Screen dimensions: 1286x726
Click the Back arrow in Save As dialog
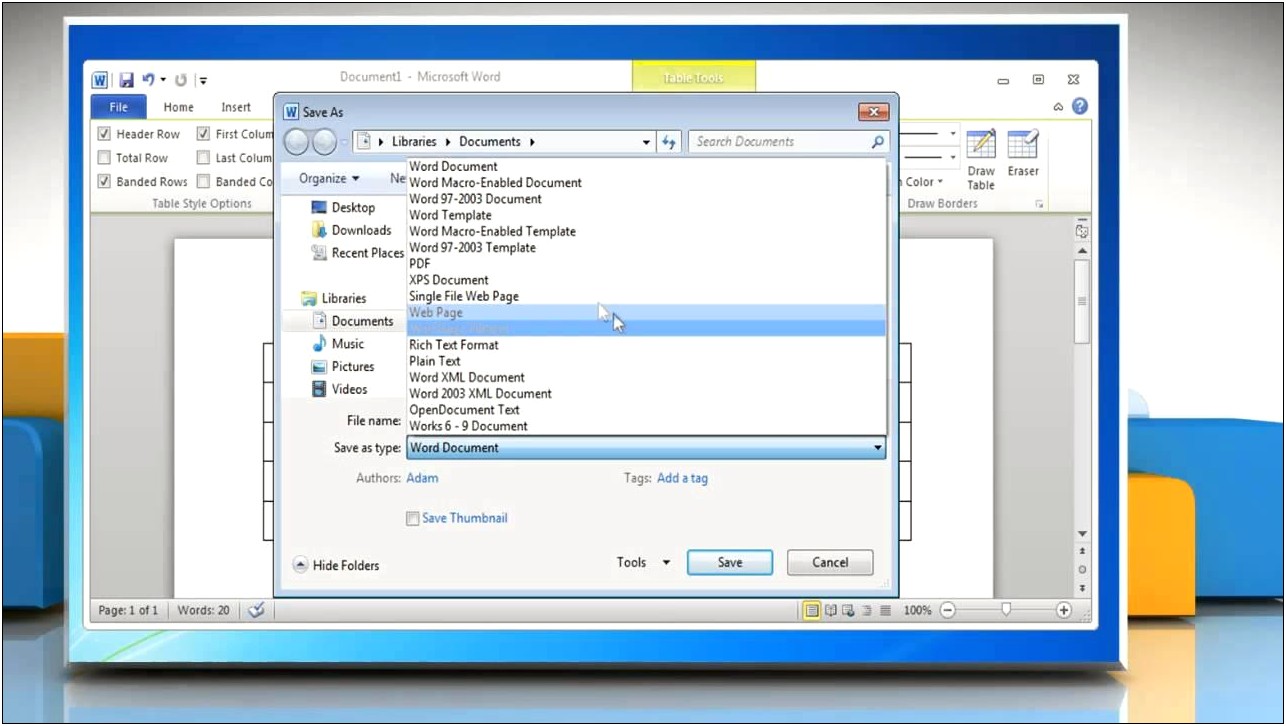coord(297,142)
